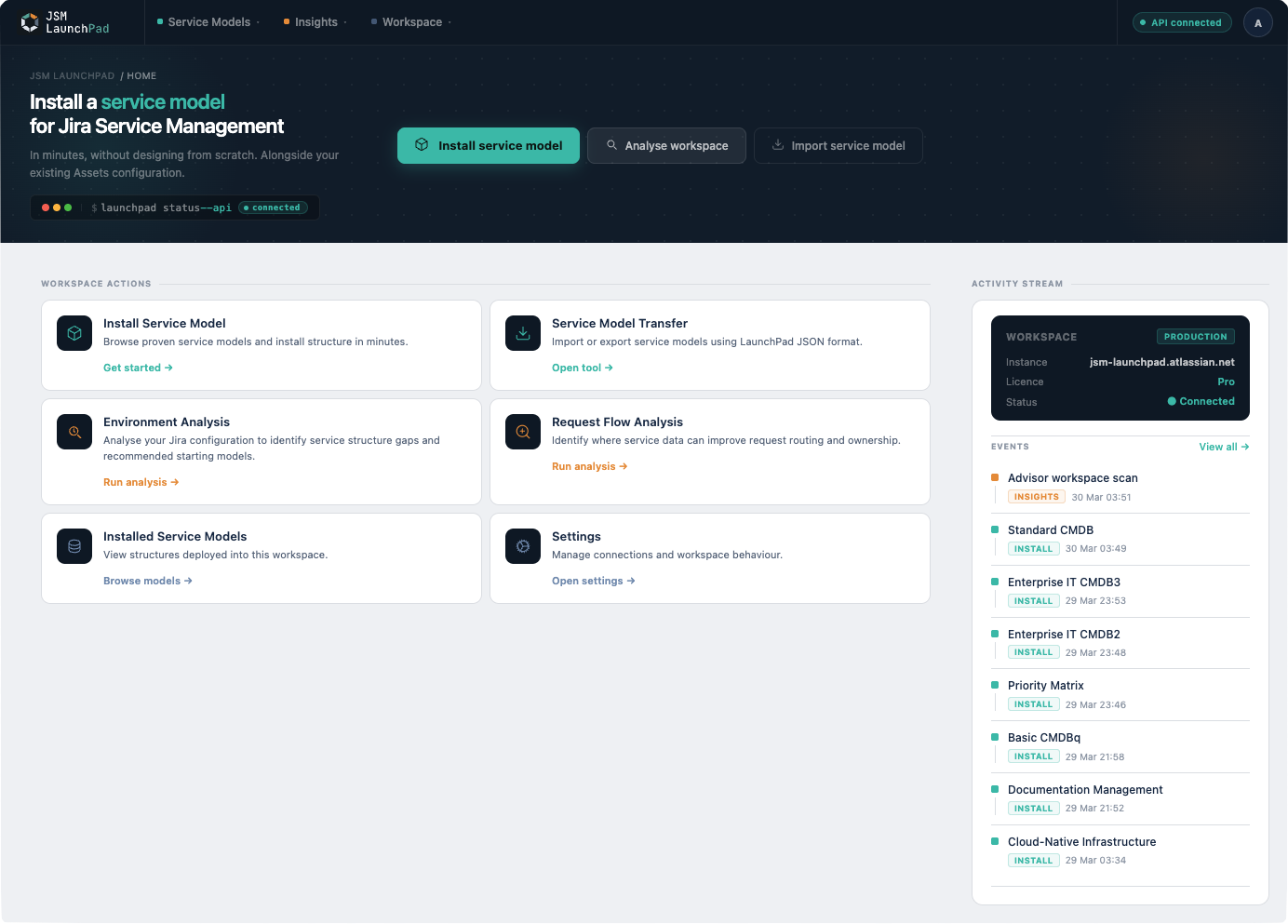Click the API connected status badge
The height and width of the screenshot is (924, 1288).
(1181, 21)
